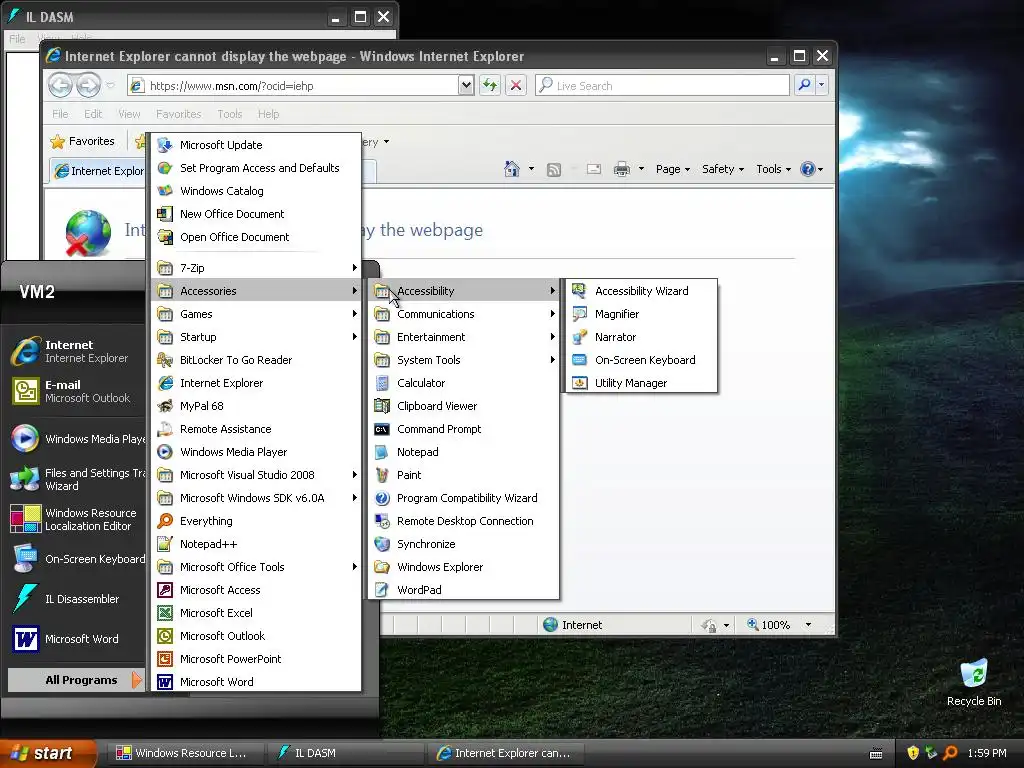
Task: Open Microsoft PowerPoint in All Programs
Action: tap(256, 659)
